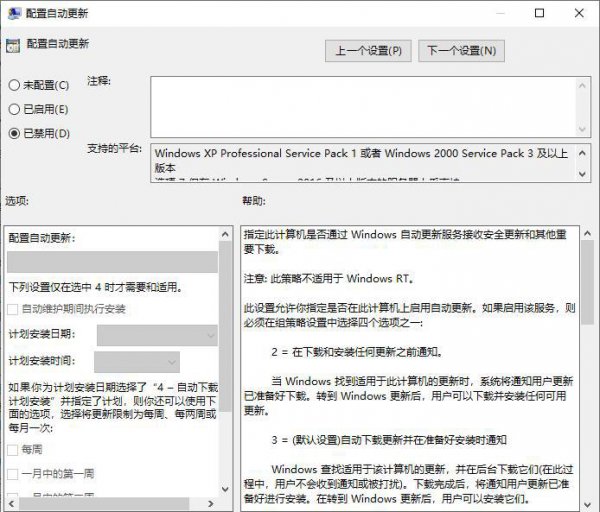Image resolution: width=600 pixels, height=512 pixels.
Task: Open the 计划安装时间 dropdown
Action: (137, 362)
